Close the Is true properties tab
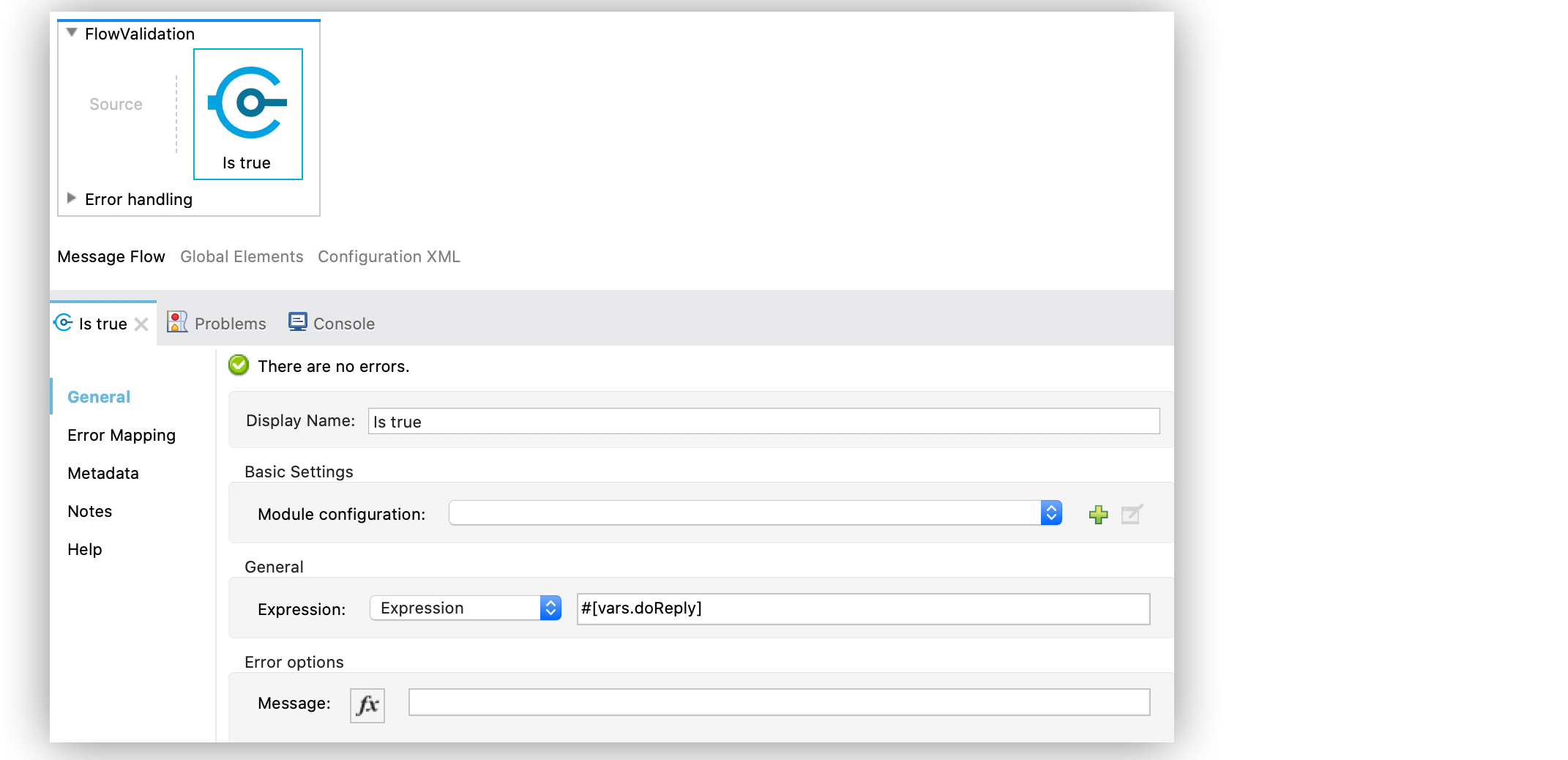Image resolution: width=1568 pixels, height=760 pixels. pyautogui.click(x=142, y=324)
